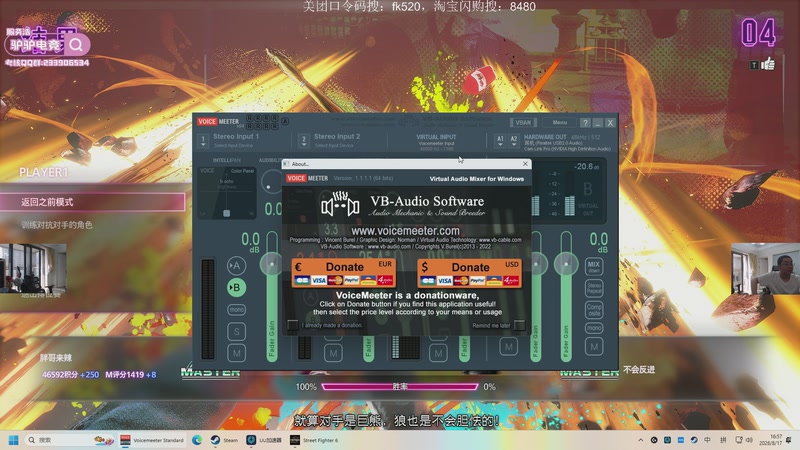Click the thumbs-up icon top right
This screenshot has height=450, width=800.
pyautogui.click(x=768, y=64)
